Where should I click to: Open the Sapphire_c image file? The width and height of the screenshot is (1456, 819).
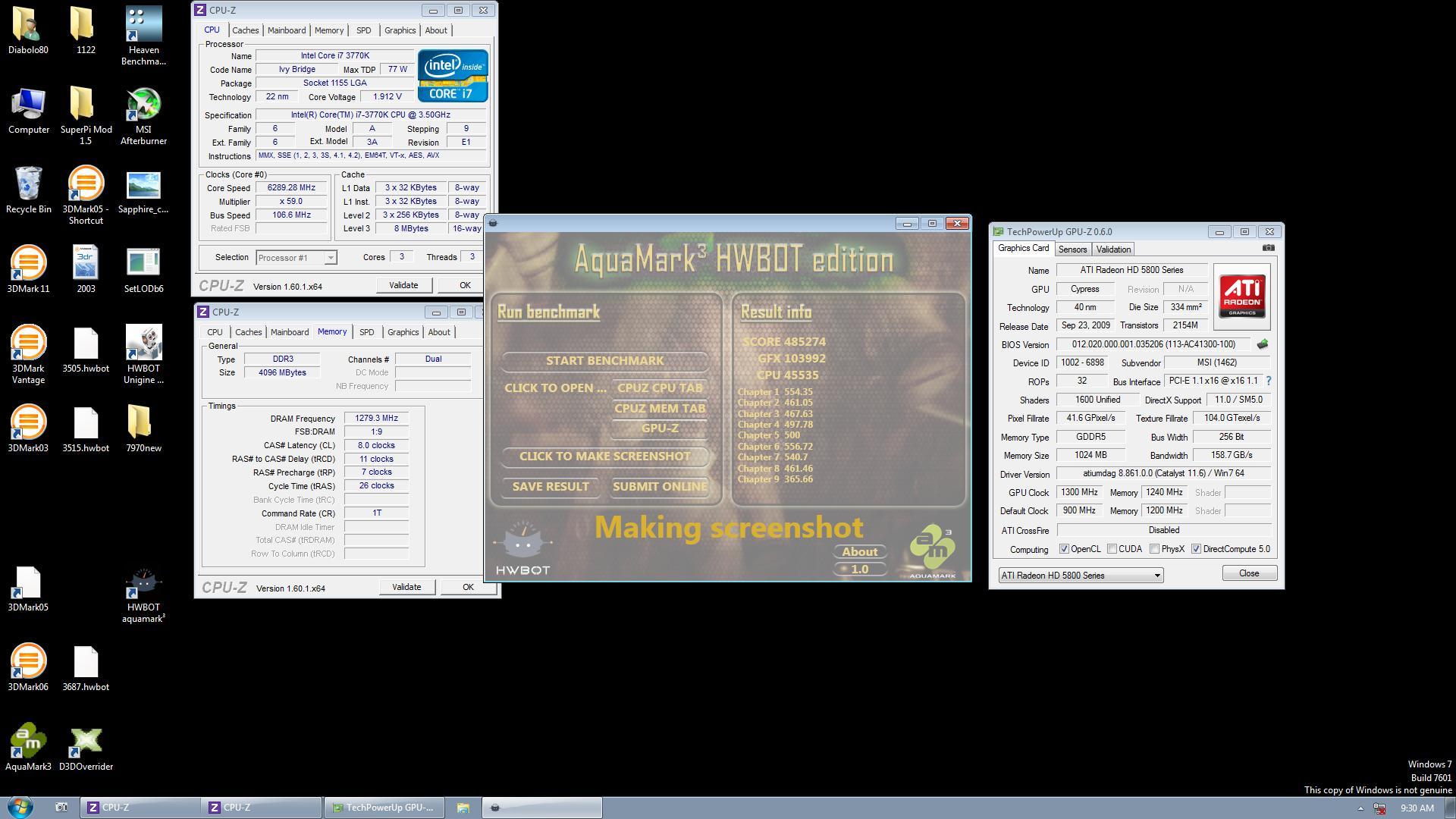143,190
